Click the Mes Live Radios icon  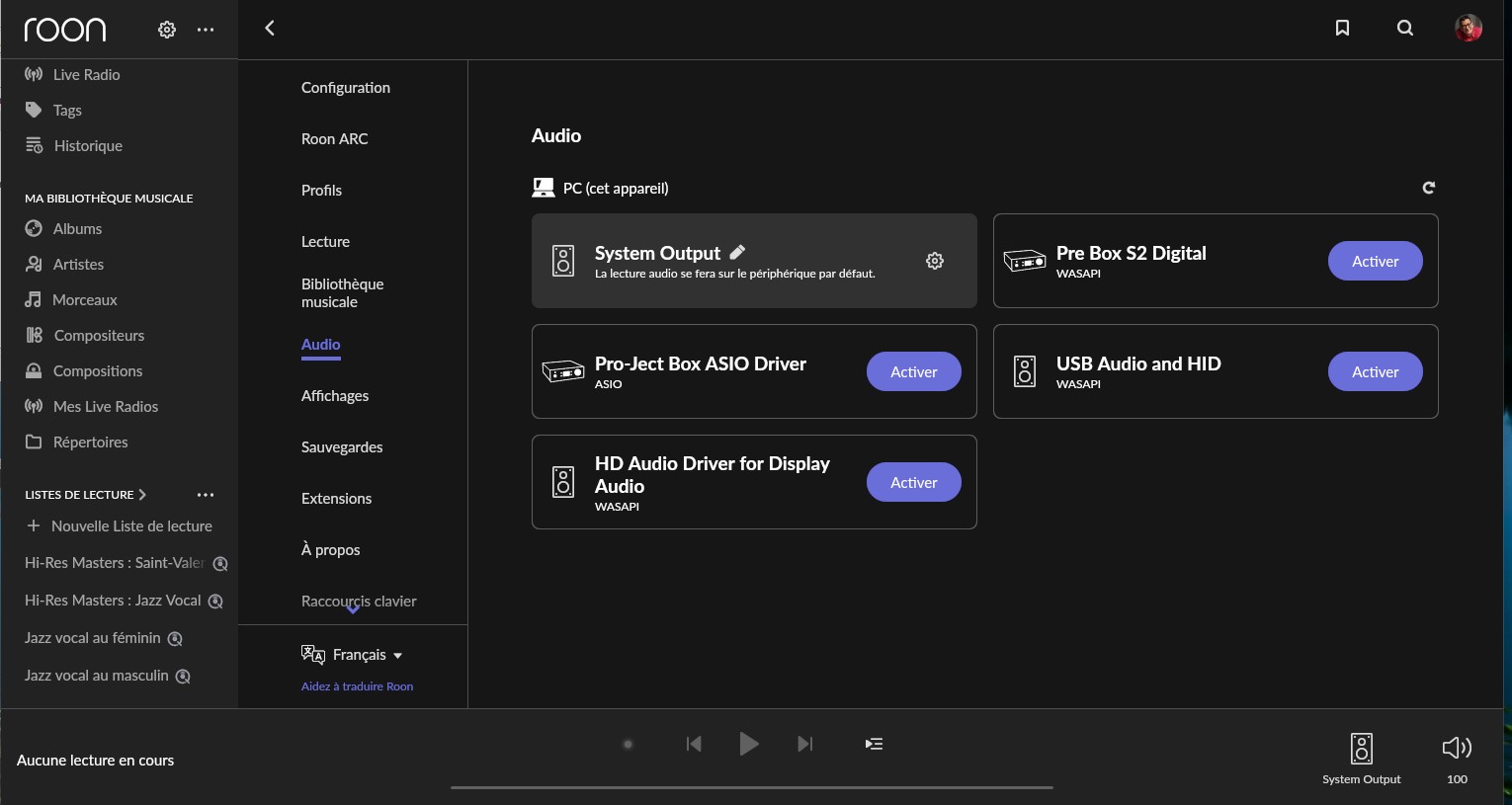pyautogui.click(x=34, y=406)
